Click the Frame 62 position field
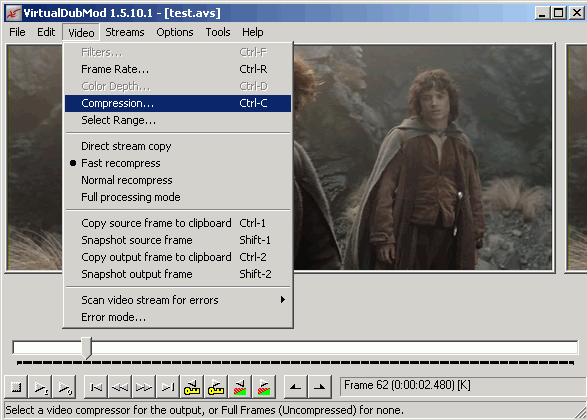Image resolution: width=587 pixels, height=420 pixels. click(x=463, y=386)
